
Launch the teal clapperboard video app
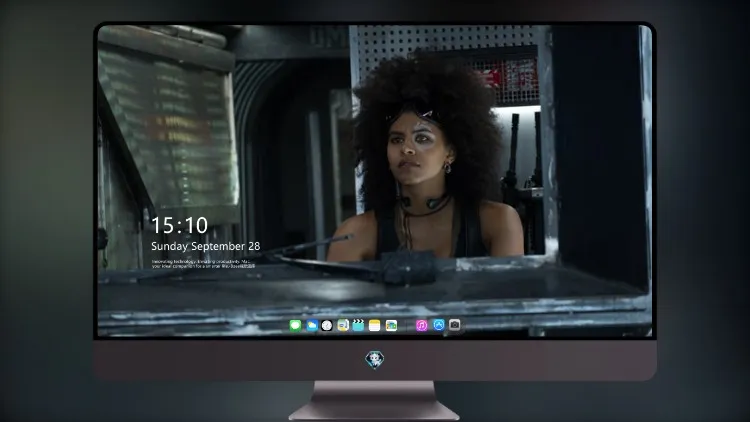point(358,325)
